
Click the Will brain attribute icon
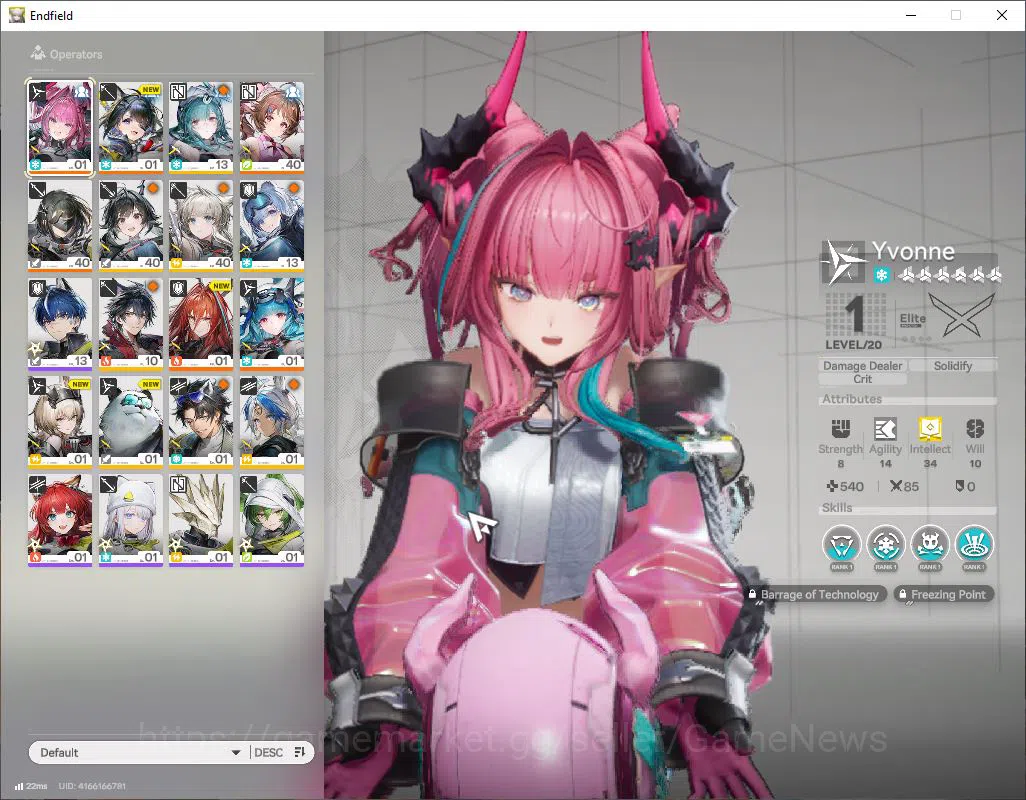(975, 428)
